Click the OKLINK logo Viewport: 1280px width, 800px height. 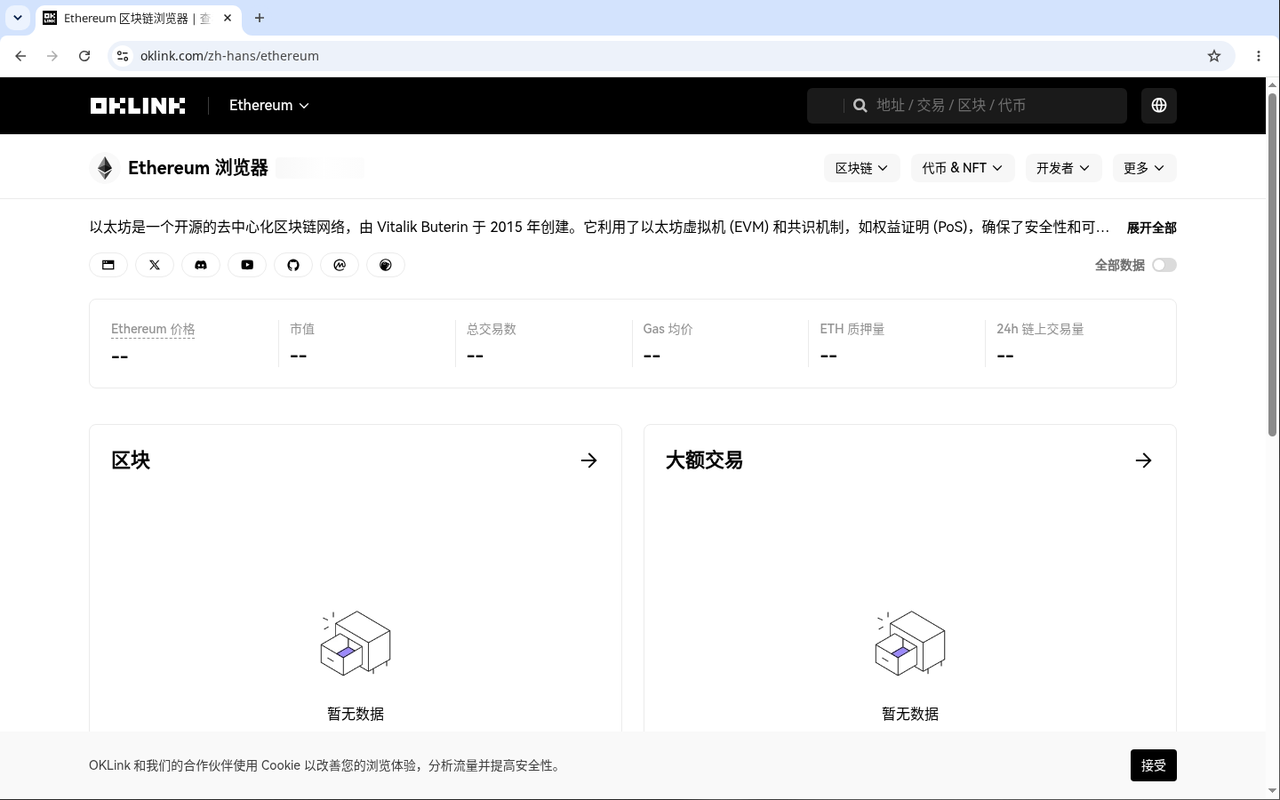[137, 105]
